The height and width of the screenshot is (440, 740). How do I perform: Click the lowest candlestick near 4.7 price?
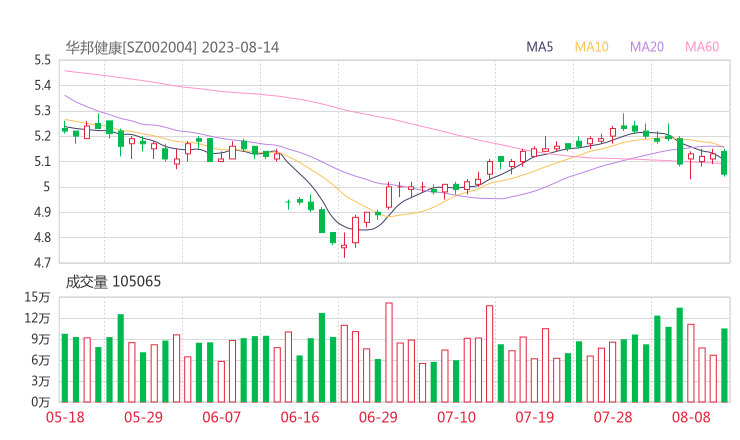coord(344,246)
